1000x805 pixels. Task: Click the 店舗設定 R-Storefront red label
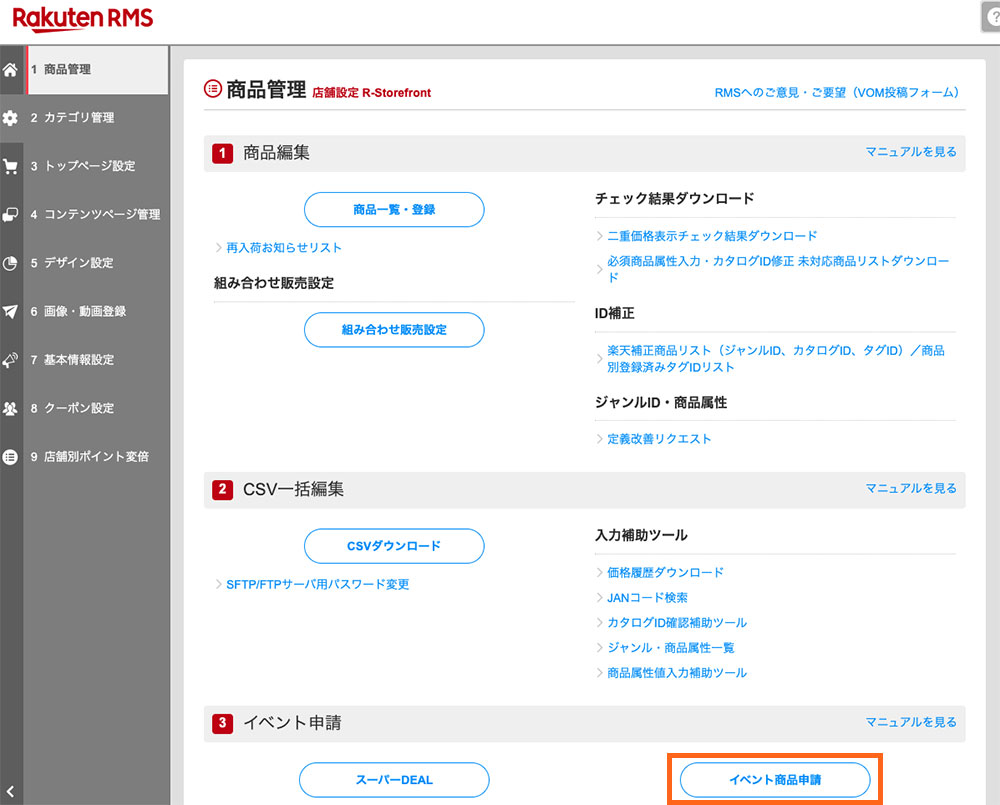[x=371, y=93]
